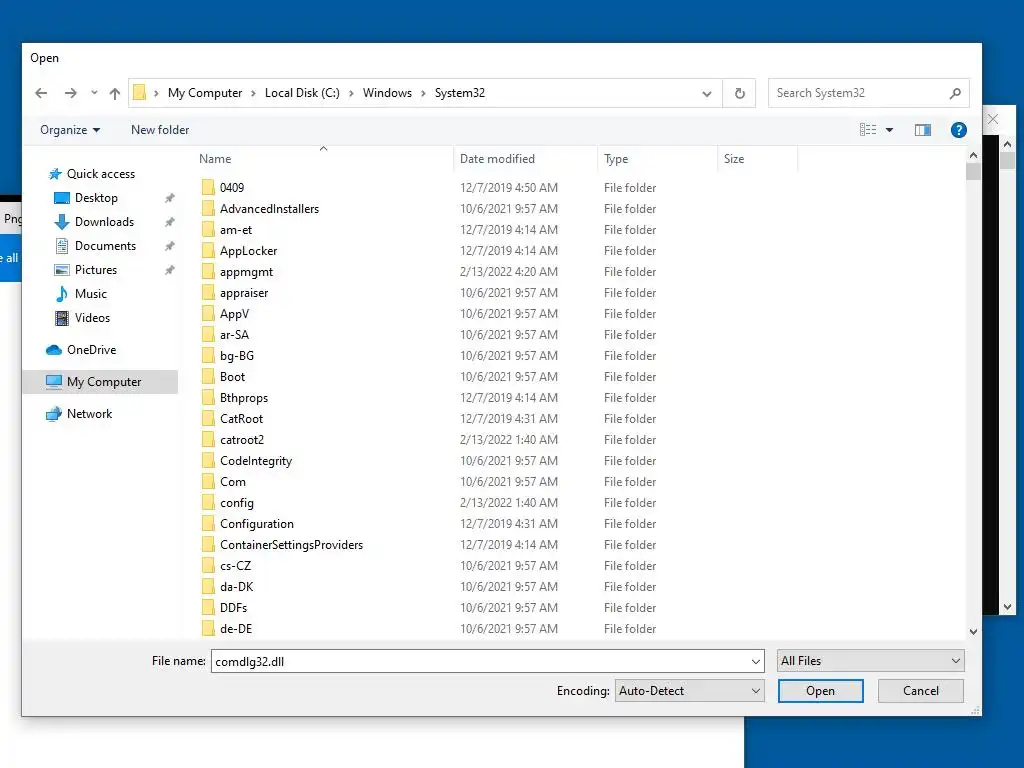Click the chevron after Windows breadcrumb

pos(423,93)
